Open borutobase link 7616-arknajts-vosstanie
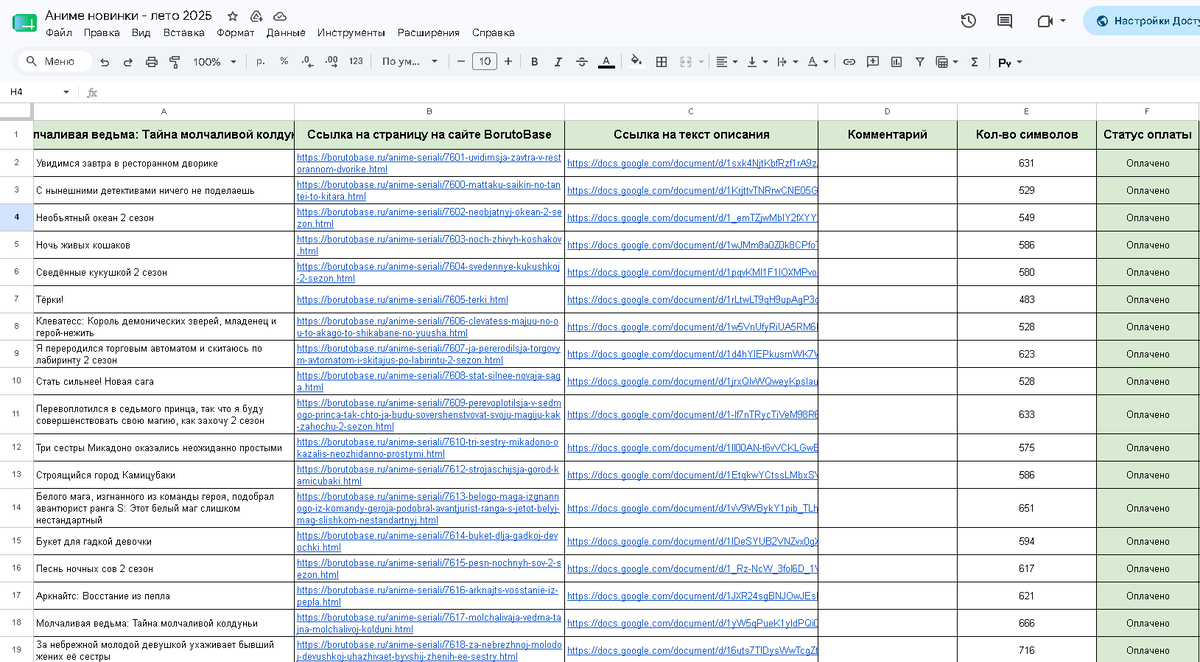Screen dimensions: 1200x662 click(429, 596)
